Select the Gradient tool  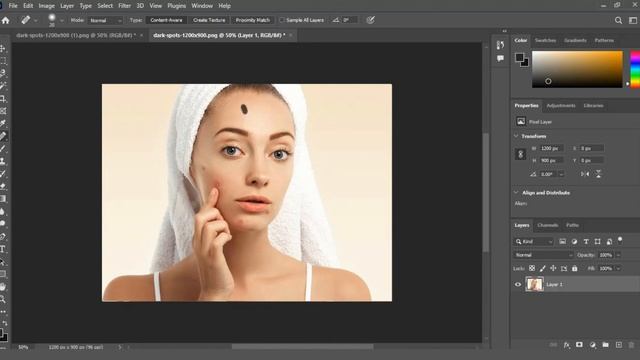tap(3, 199)
